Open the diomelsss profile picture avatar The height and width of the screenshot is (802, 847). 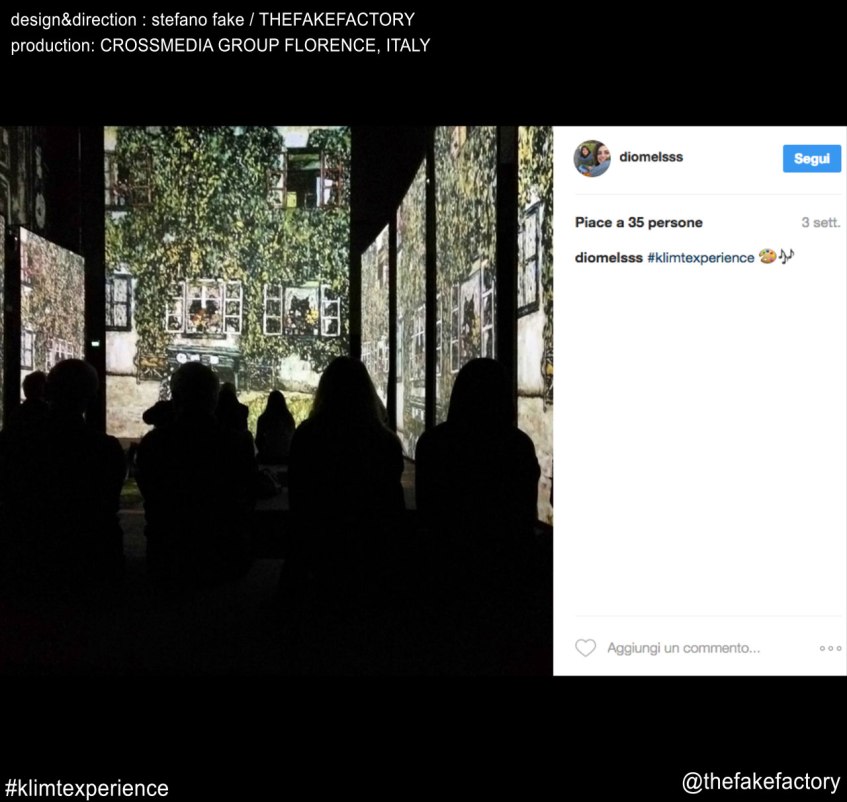(x=592, y=158)
